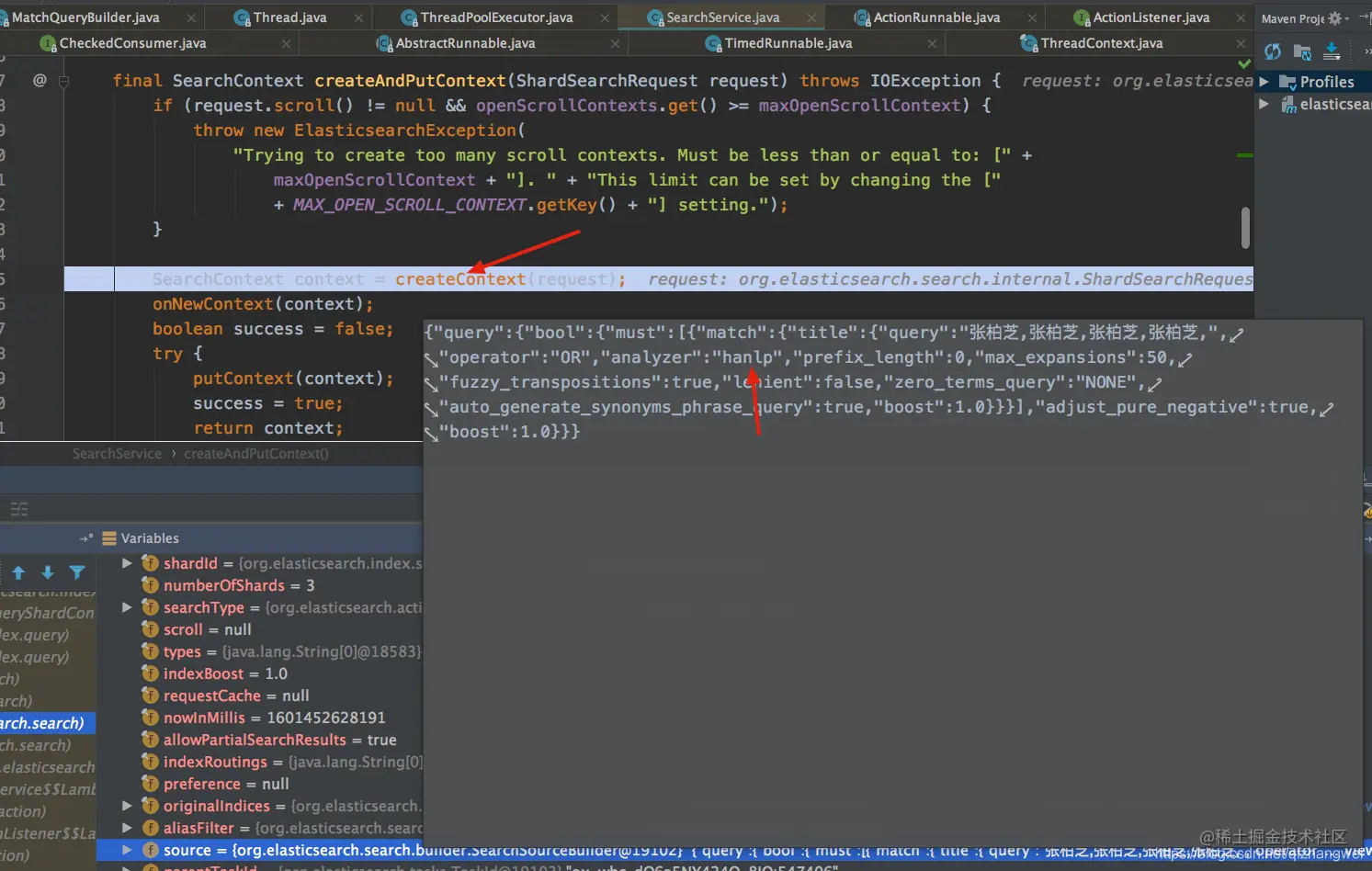The height and width of the screenshot is (871, 1372).
Task: Click the threads view icon above frames
Action: pyautogui.click(x=19, y=509)
